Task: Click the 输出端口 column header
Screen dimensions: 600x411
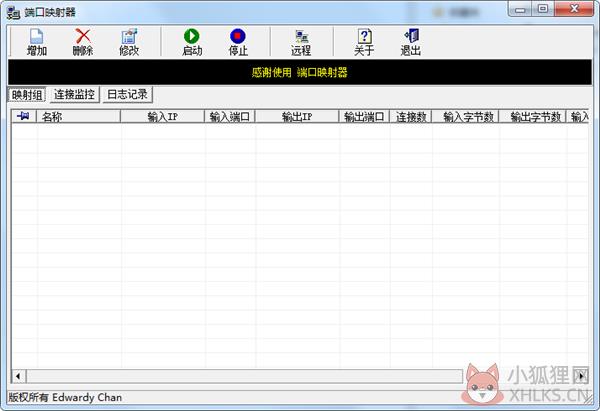Action: [x=364, y=116]
